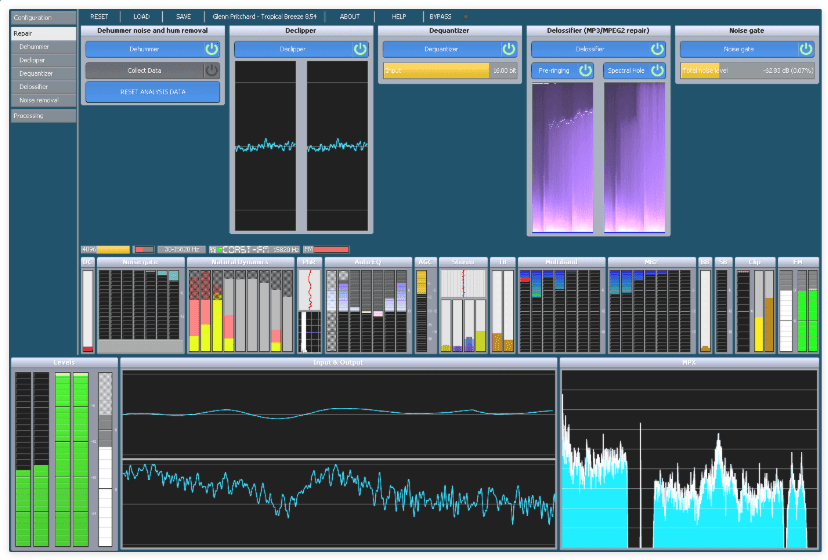
Task: Adjust the Input 16.00 bit slider
Action: pyautogui.click(x=450, y=70)
